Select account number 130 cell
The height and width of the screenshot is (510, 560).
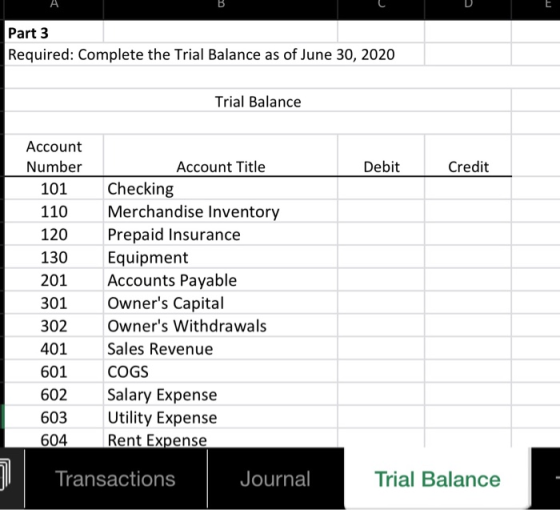pos(54,257)
